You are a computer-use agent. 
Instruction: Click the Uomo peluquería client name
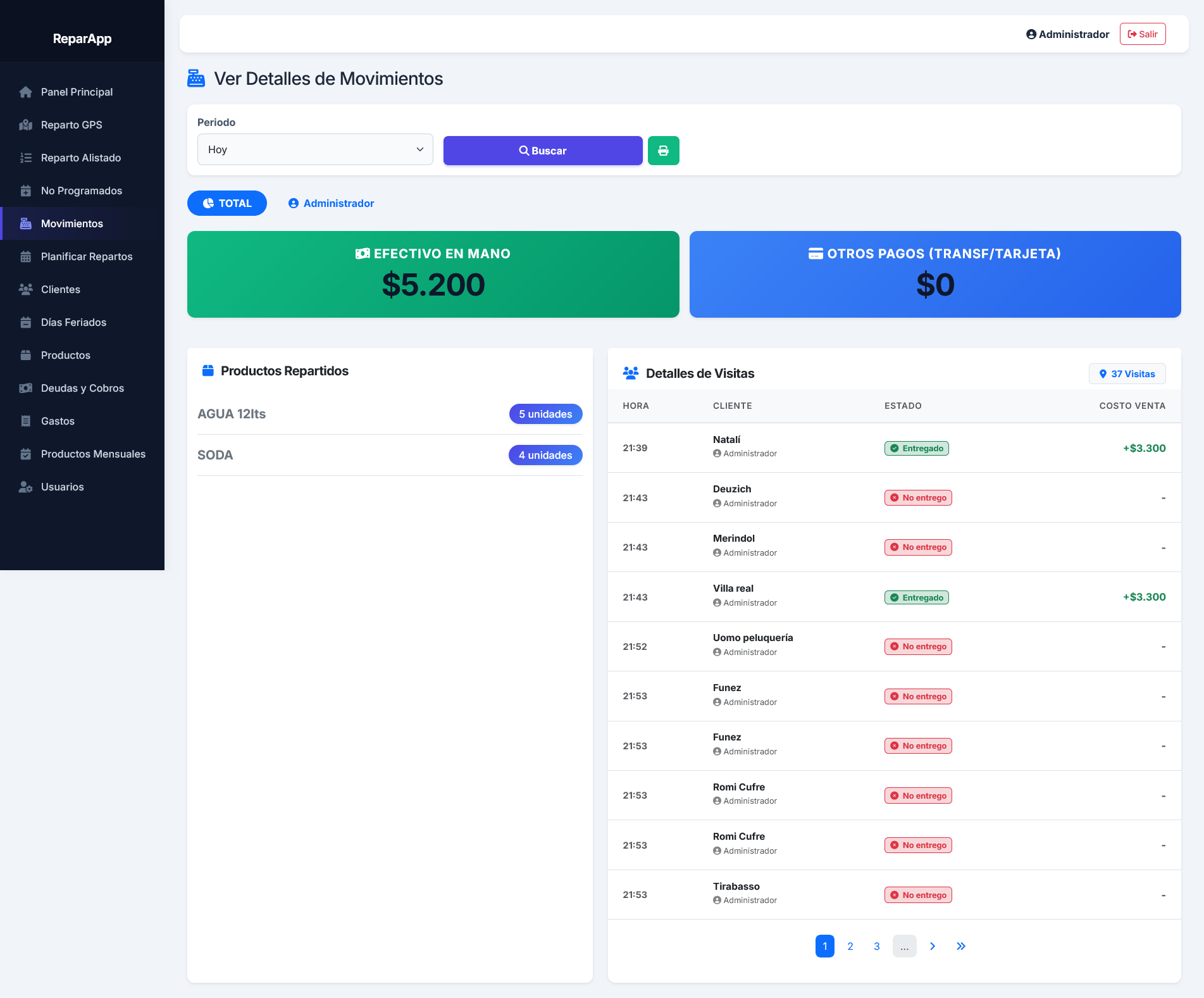[x=753, y=638]
